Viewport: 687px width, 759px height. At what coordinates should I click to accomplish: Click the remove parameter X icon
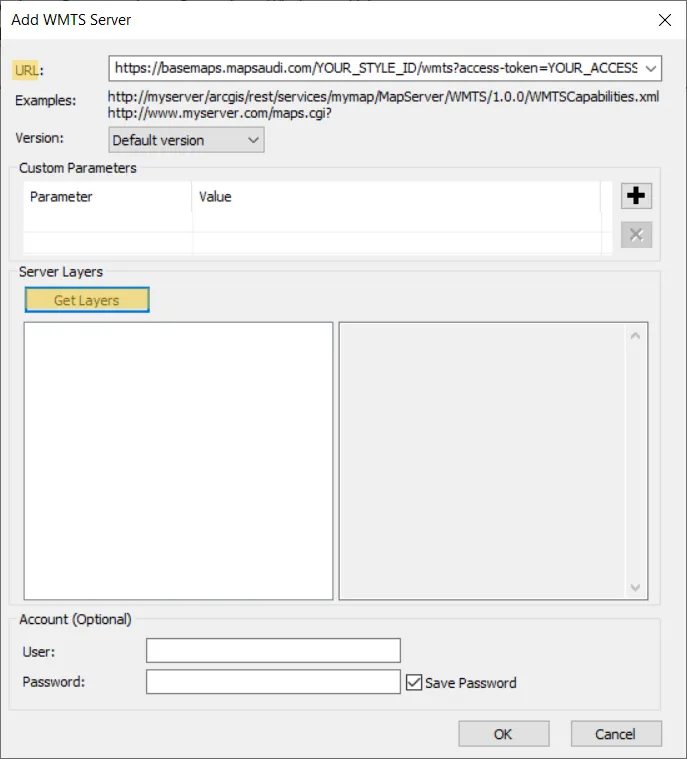click(636, 235)
